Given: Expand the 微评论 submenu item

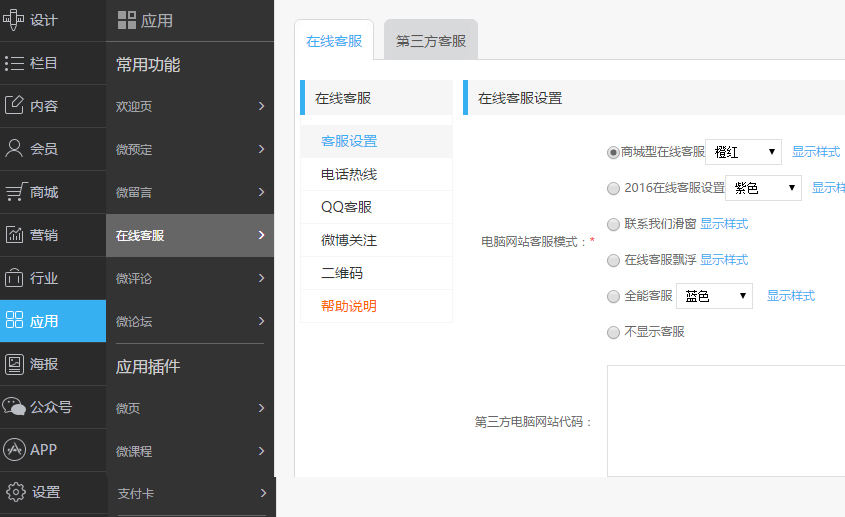Looking at the screenshot, I should click(x=190, y=278).
